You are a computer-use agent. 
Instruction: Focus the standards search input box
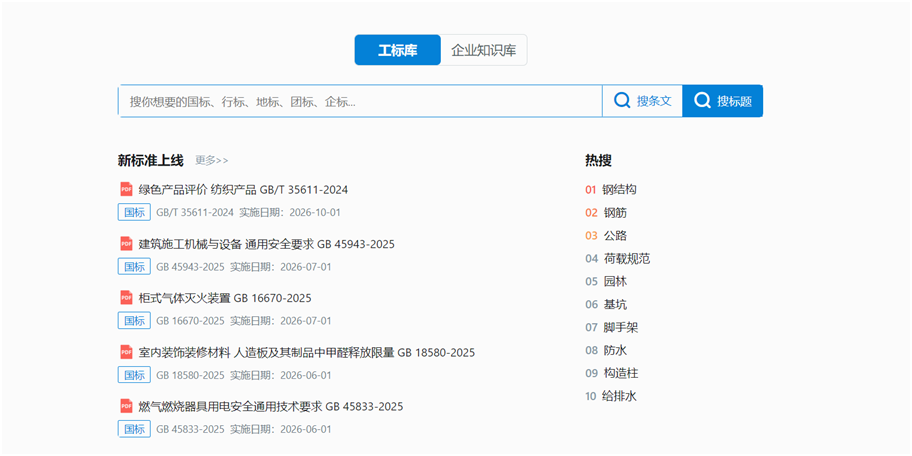pos(360,101)
